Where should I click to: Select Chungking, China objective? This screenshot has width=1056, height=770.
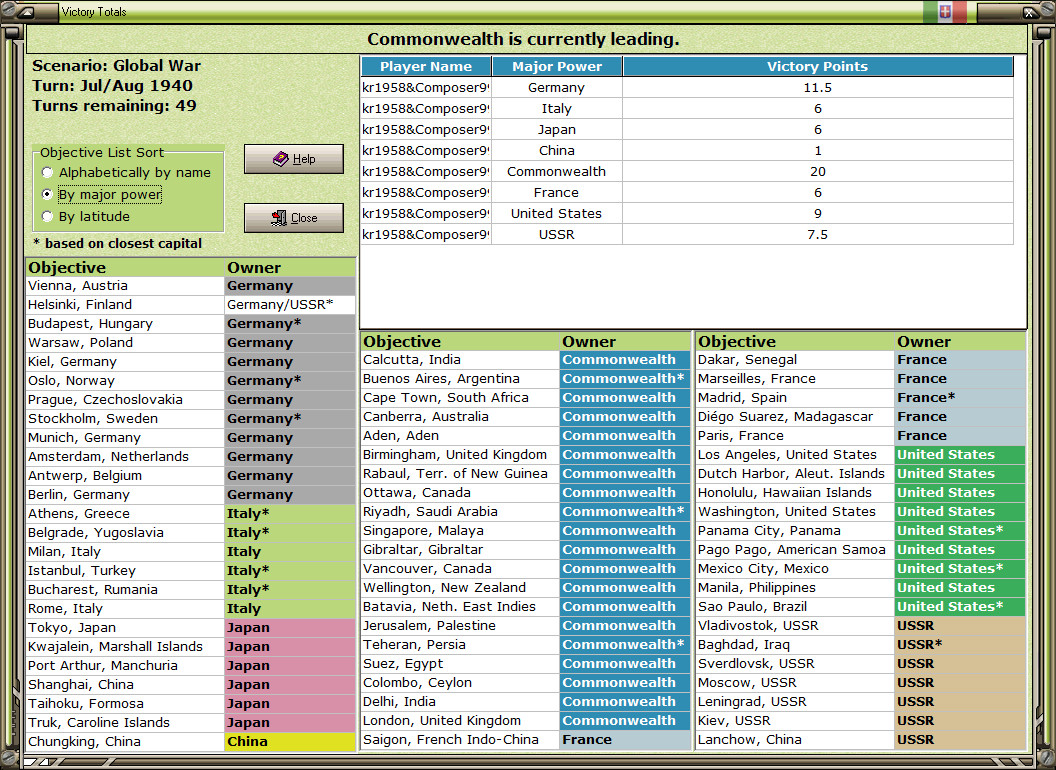click(x=125, y=741)
